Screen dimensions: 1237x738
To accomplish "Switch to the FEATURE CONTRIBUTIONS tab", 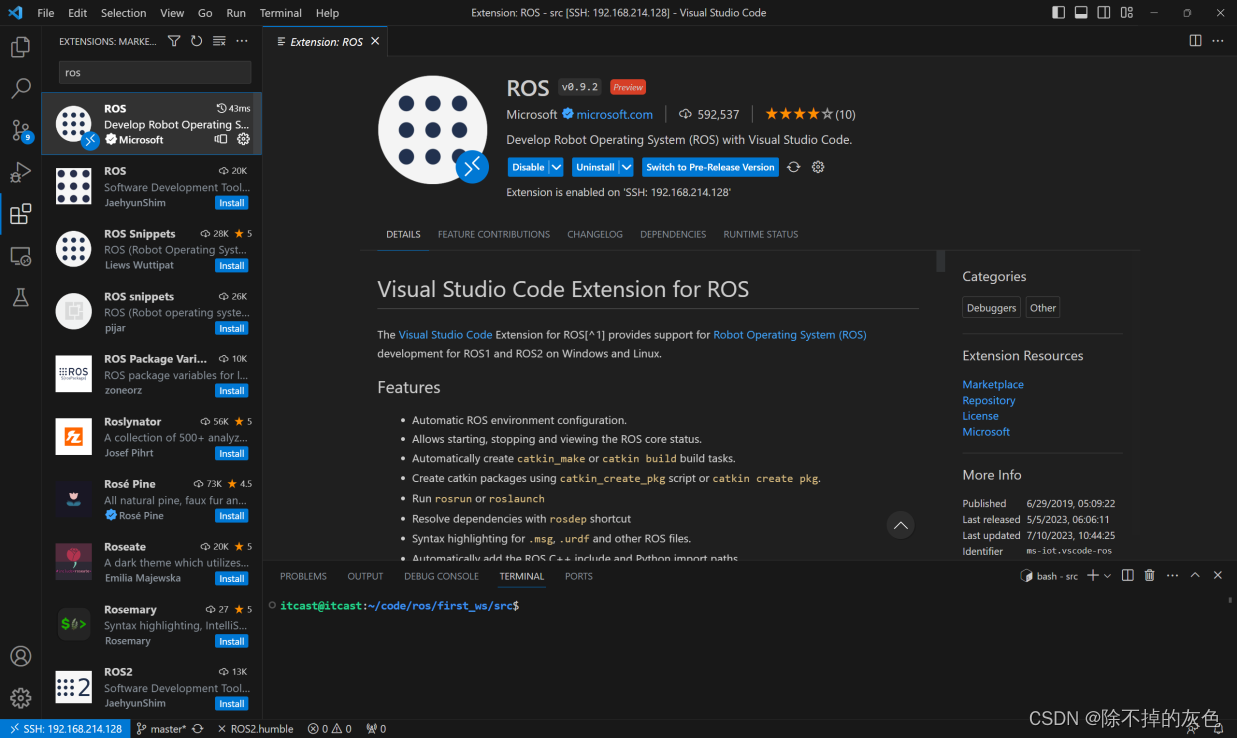I will [493, 234].
